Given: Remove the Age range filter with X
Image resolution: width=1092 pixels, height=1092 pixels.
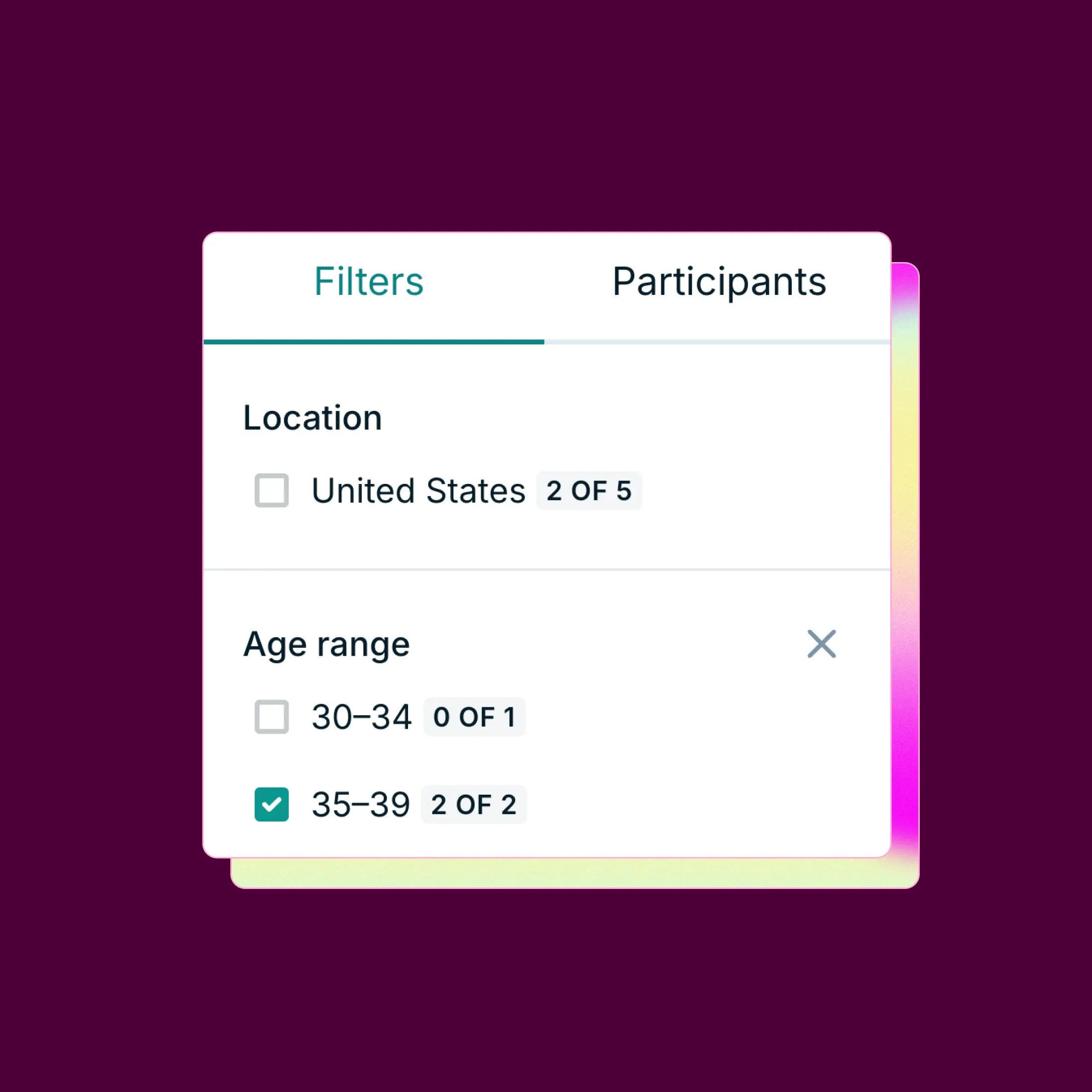Looking at the screenshot, I should tap(821, 644).
